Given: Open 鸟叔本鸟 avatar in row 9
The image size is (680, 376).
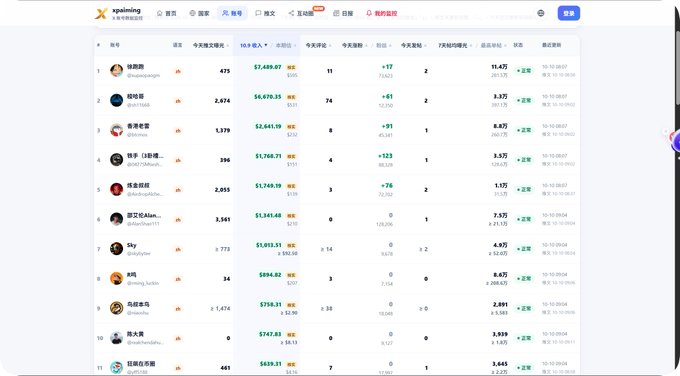Looking at the screenshot, I should tap(116, 308).
